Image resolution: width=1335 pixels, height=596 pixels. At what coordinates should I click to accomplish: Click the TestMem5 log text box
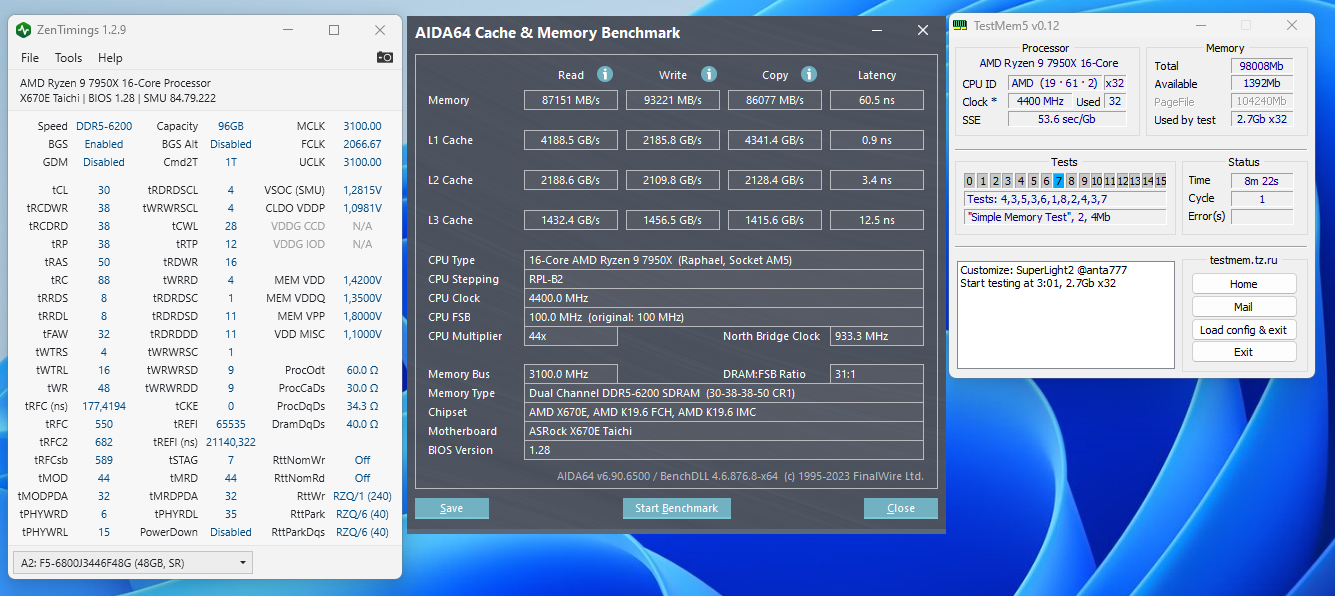click(1065, 315)
